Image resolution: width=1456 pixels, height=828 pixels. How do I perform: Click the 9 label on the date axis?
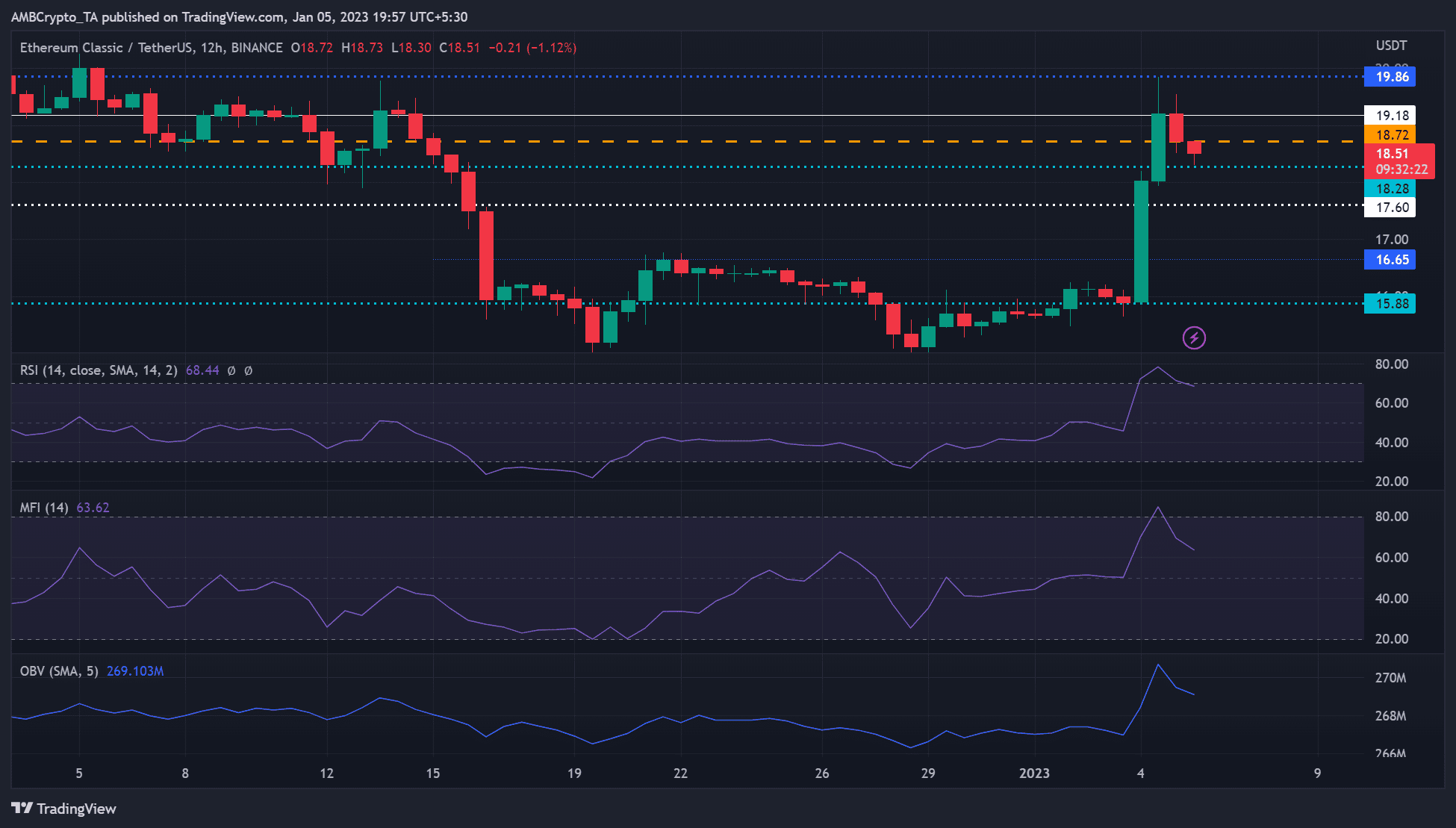(x=1317, y=773)
